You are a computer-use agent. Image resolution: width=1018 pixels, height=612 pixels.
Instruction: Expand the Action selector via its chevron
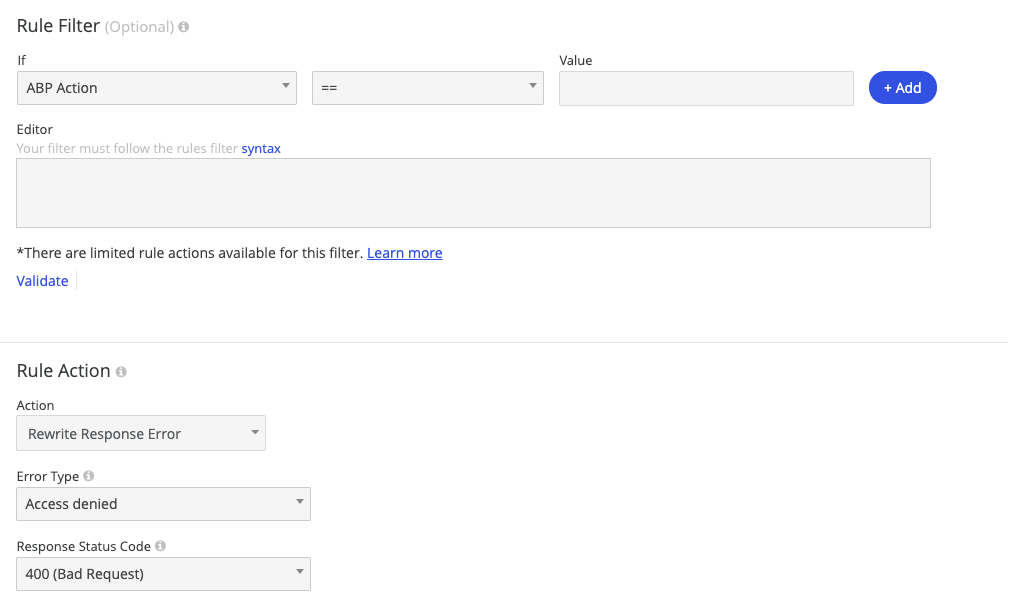253,433
